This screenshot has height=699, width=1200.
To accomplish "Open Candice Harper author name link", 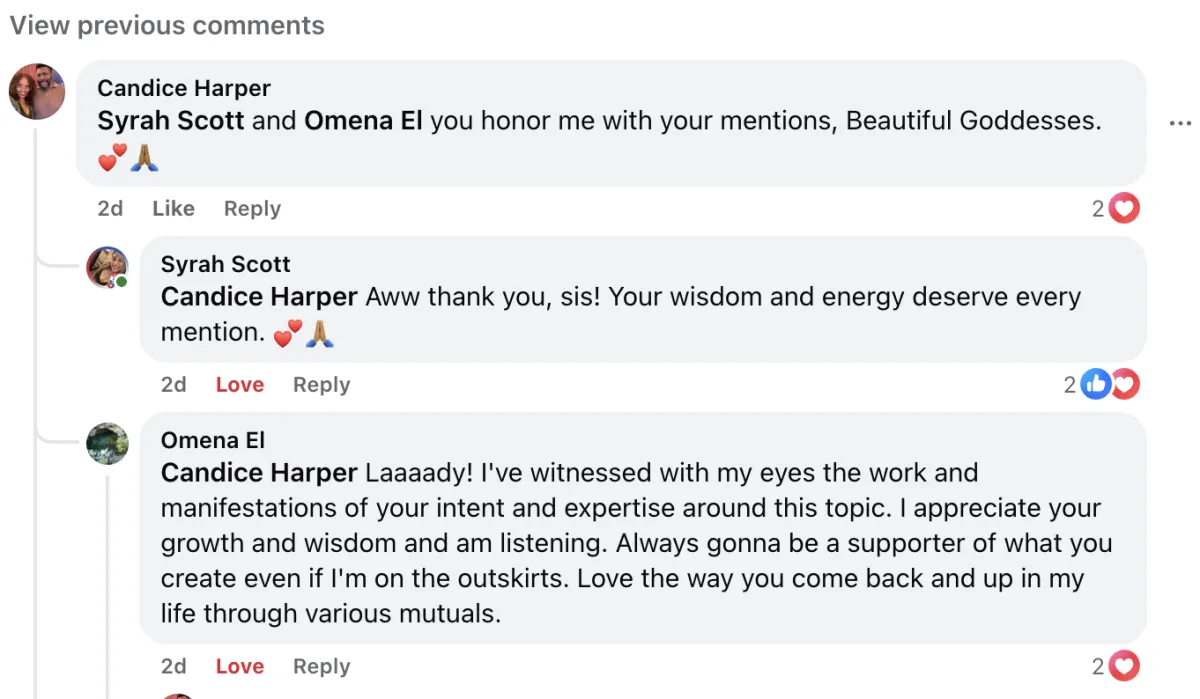I will (x=184, y=89).
